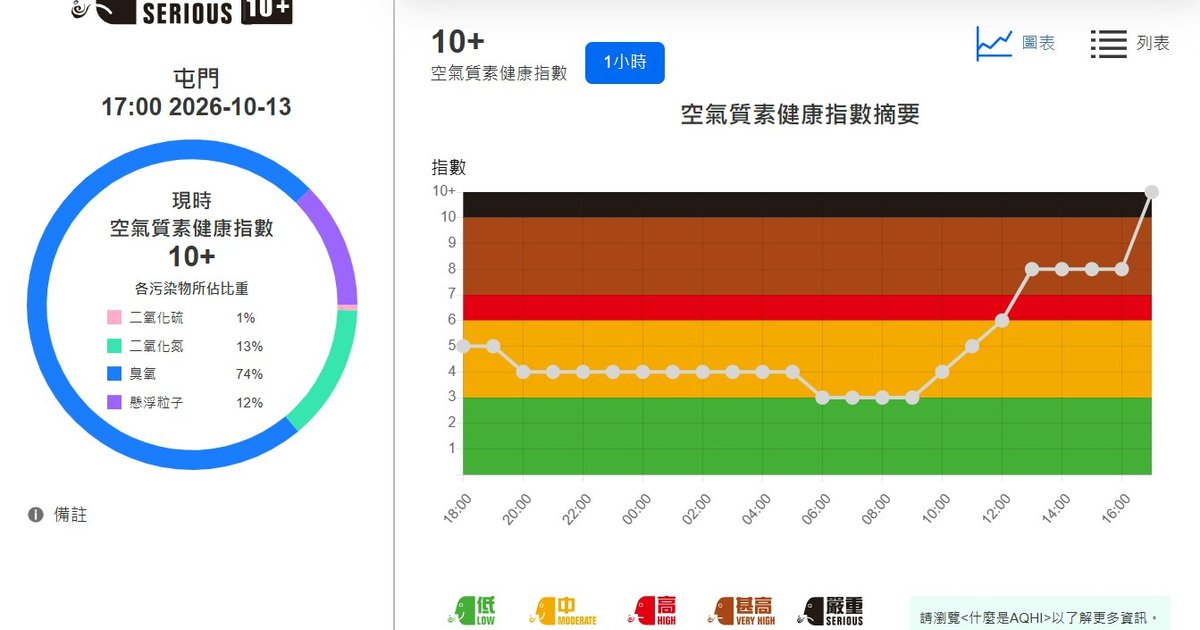Click the list view lines icon

[1108, 44]
